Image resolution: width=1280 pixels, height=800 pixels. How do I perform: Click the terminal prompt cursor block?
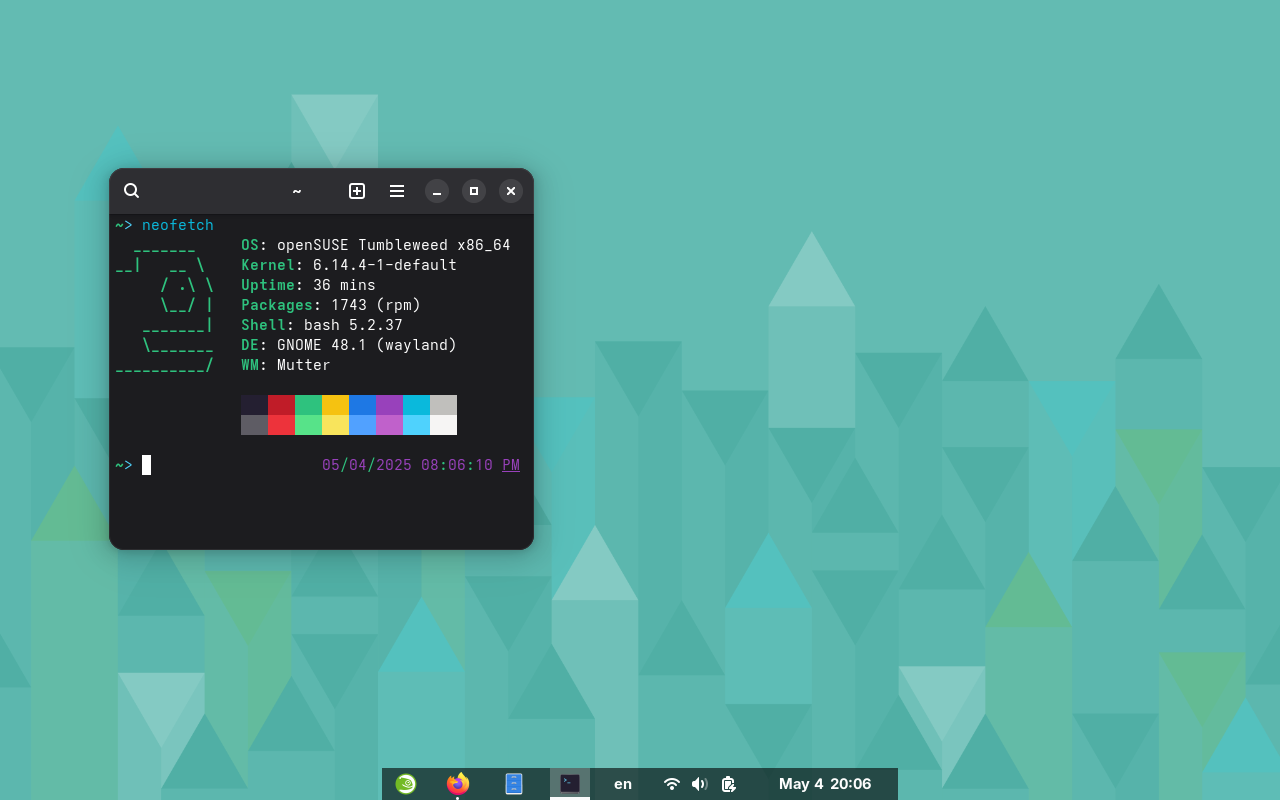pos(146,465)
